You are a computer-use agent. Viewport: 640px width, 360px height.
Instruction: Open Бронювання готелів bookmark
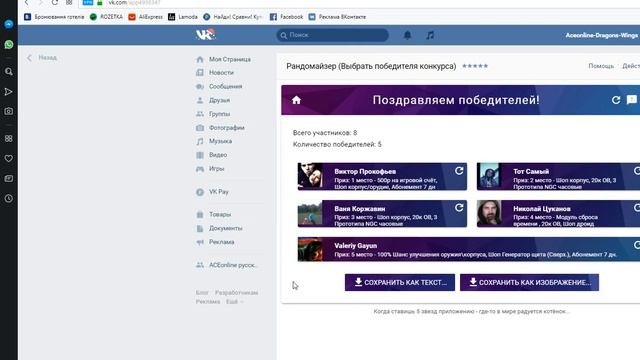click(x=54, y=17)
